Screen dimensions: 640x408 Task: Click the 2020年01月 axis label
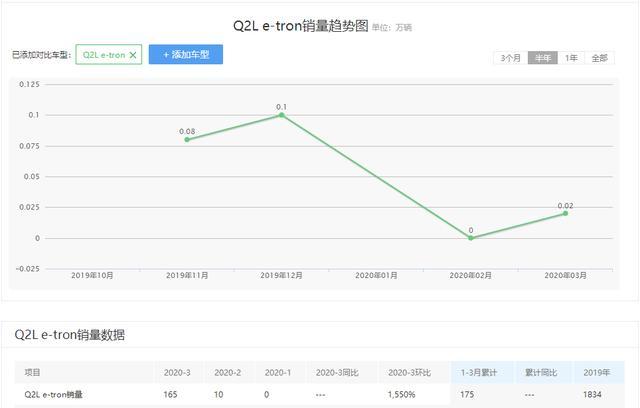376,275
